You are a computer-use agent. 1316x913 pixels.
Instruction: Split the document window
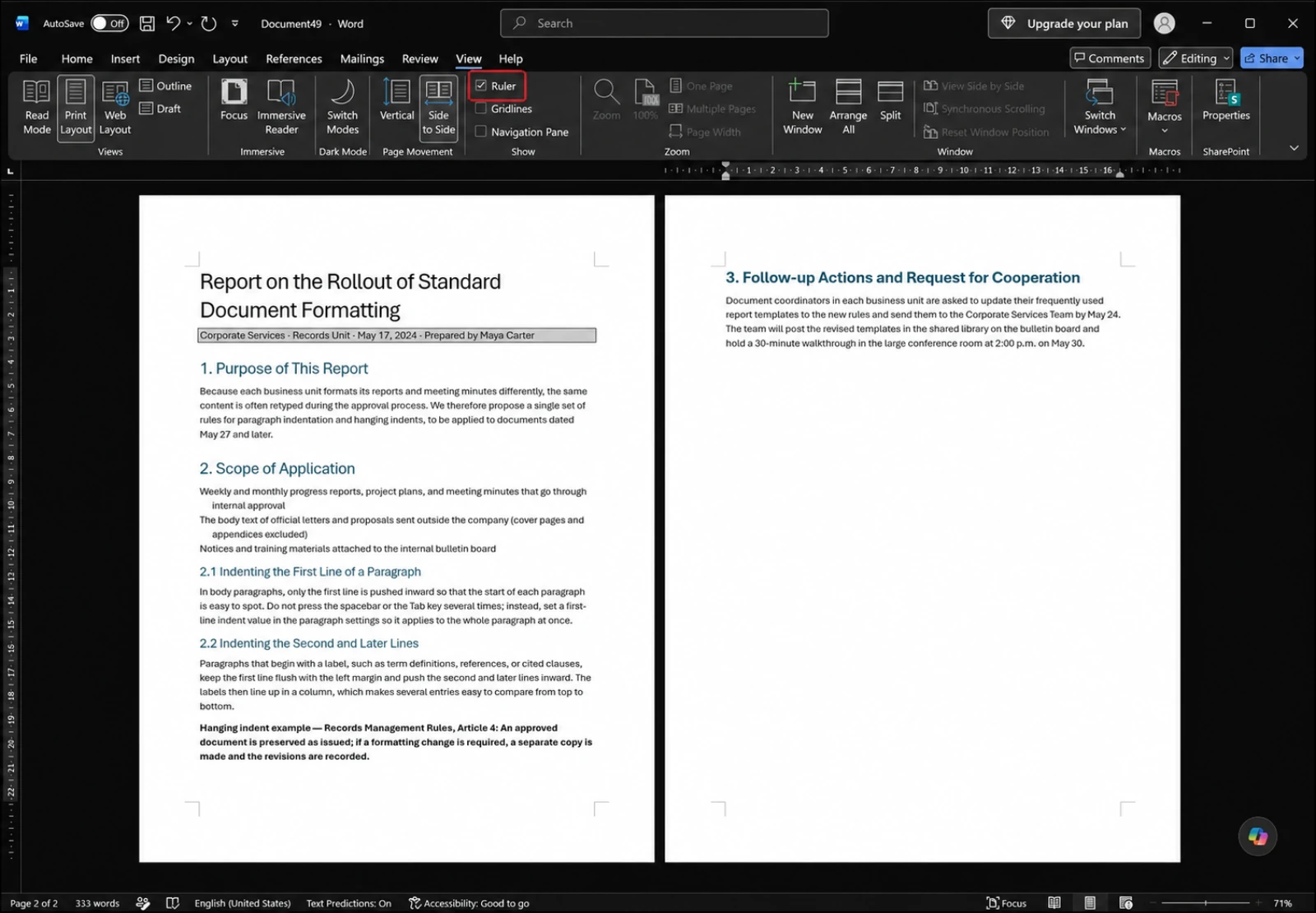pyautogui.click(x=890, y=100)
